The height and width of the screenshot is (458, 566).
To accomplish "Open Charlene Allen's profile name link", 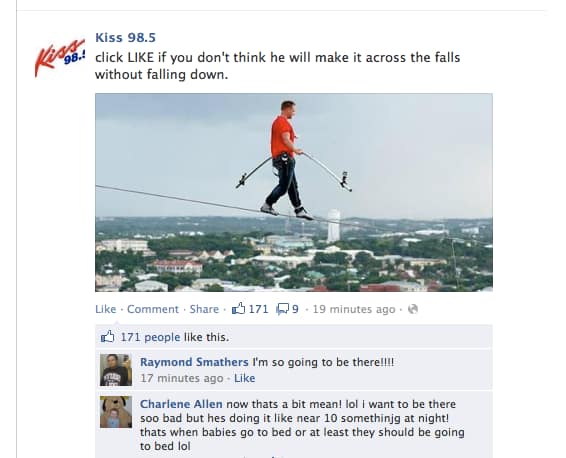I will click(181, 404).
